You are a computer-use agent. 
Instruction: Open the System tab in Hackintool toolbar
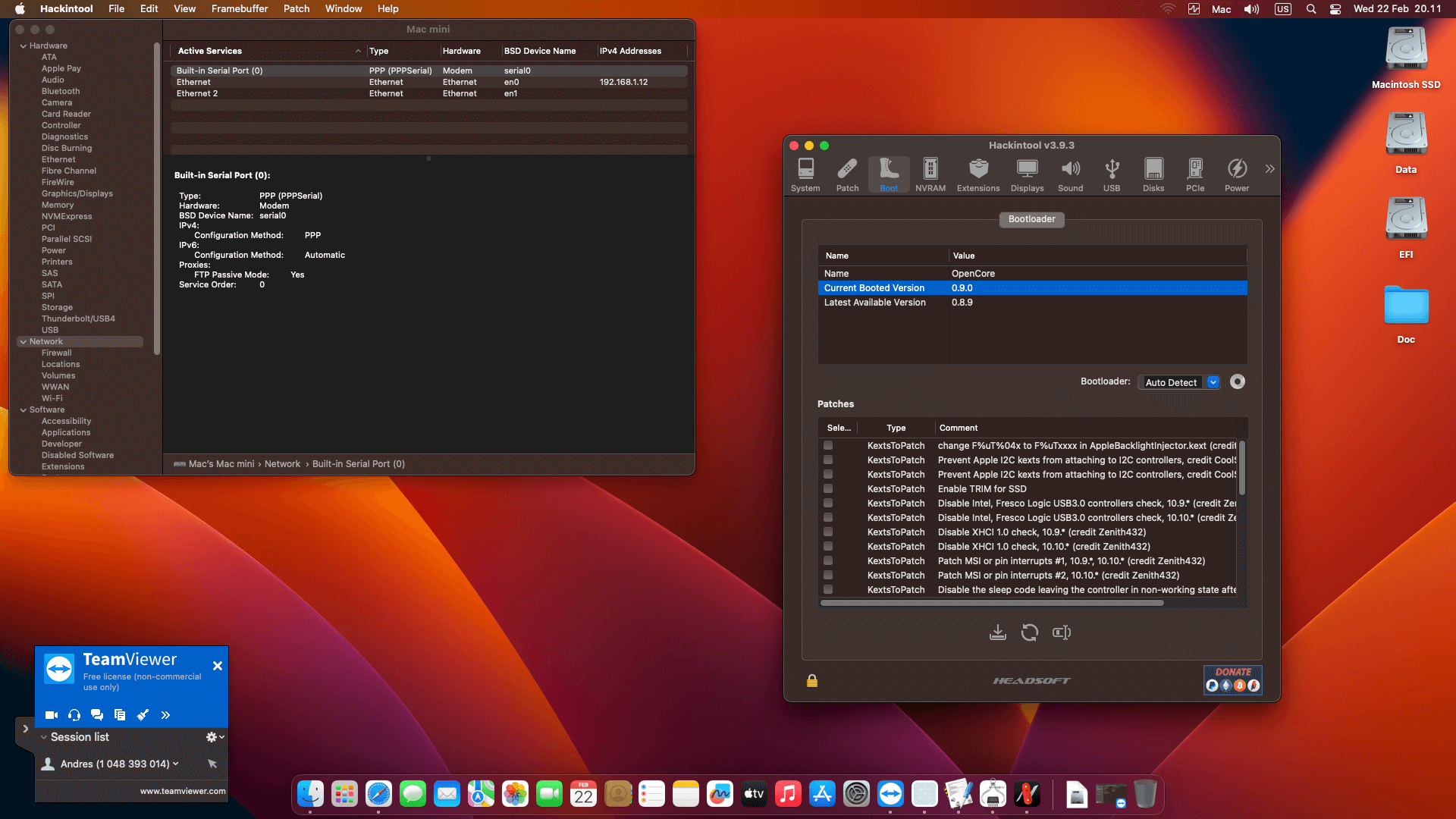coord(805,175)
